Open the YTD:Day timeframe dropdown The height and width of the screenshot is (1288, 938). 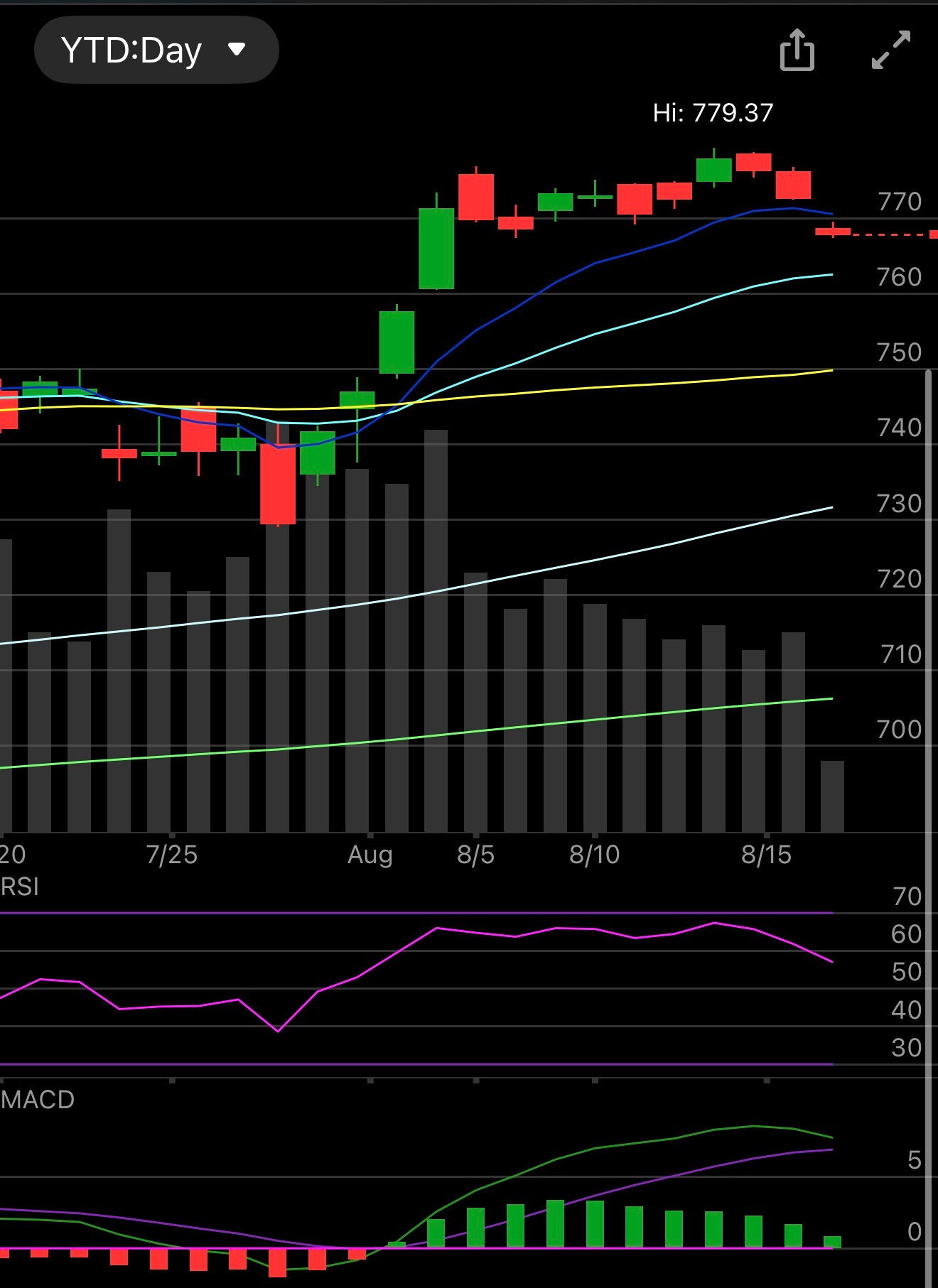[x=156, y=50]
